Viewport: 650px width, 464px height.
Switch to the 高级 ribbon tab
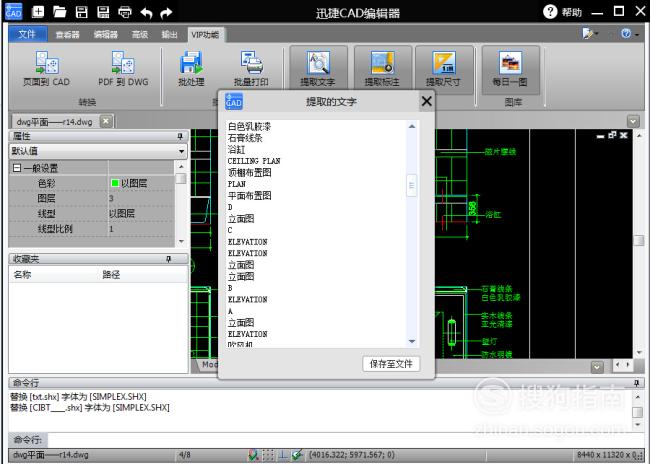point(140,35)
